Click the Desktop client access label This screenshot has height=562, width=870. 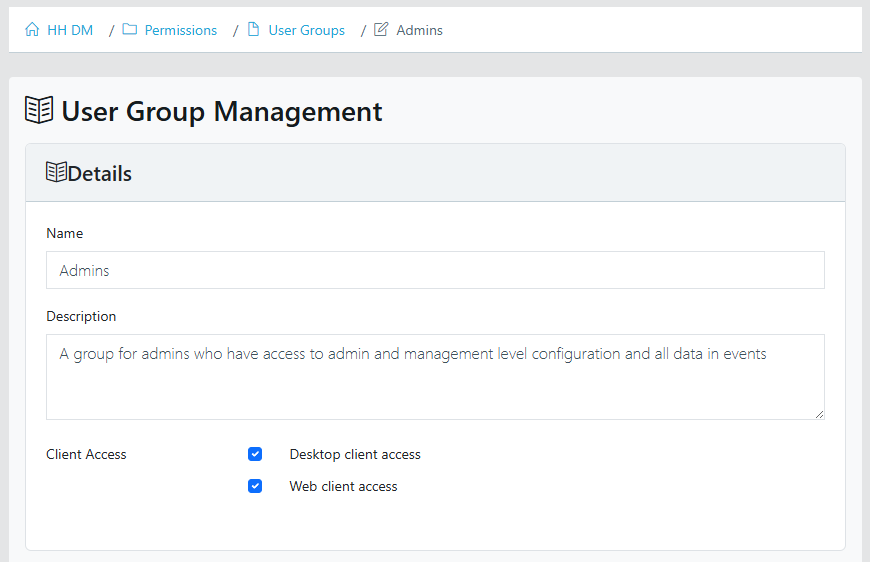coord(355,454)
